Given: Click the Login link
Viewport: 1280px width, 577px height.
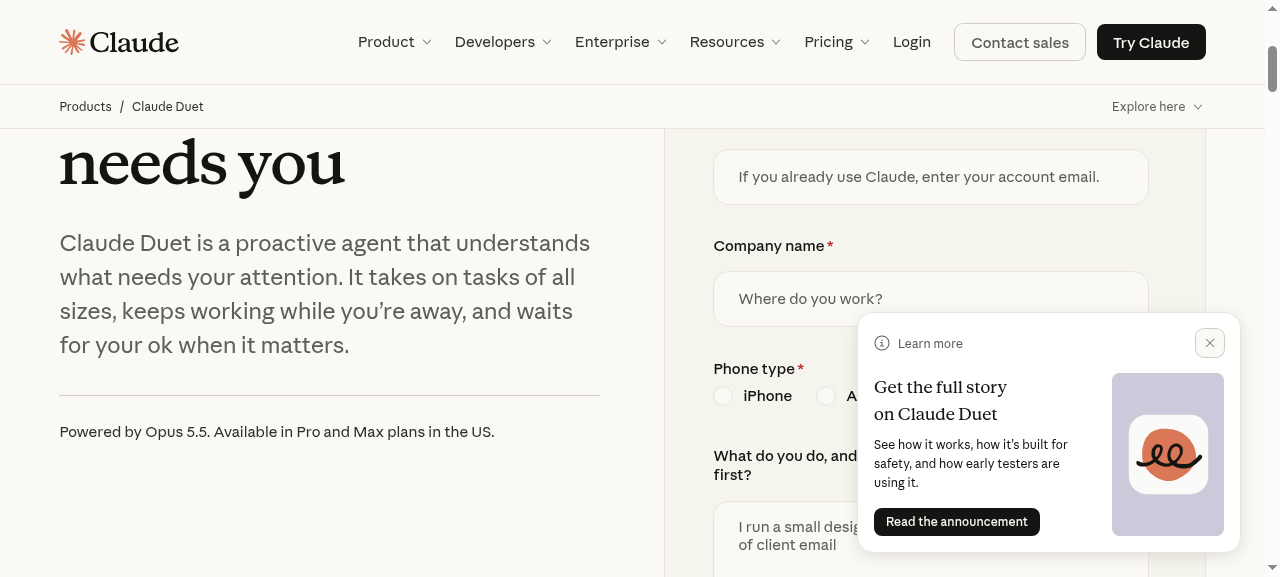Looking at the screenshot, I should tap(912, 42).
